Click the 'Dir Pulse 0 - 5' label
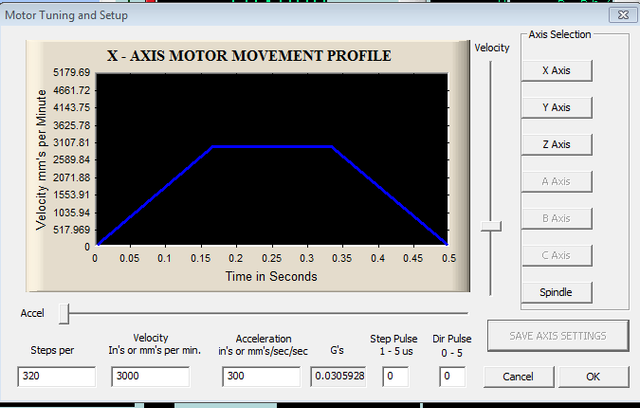 (452, 346)
